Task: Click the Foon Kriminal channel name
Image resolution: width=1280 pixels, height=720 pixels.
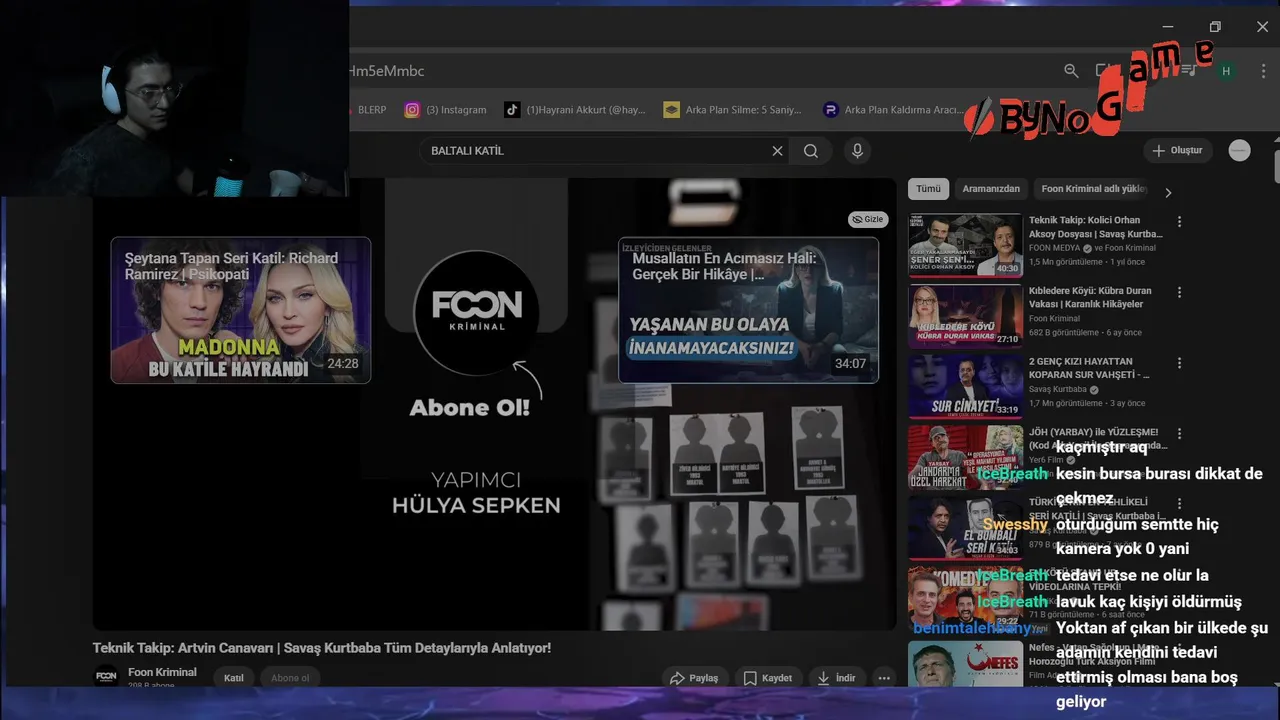Action: (x=162, y=672)
